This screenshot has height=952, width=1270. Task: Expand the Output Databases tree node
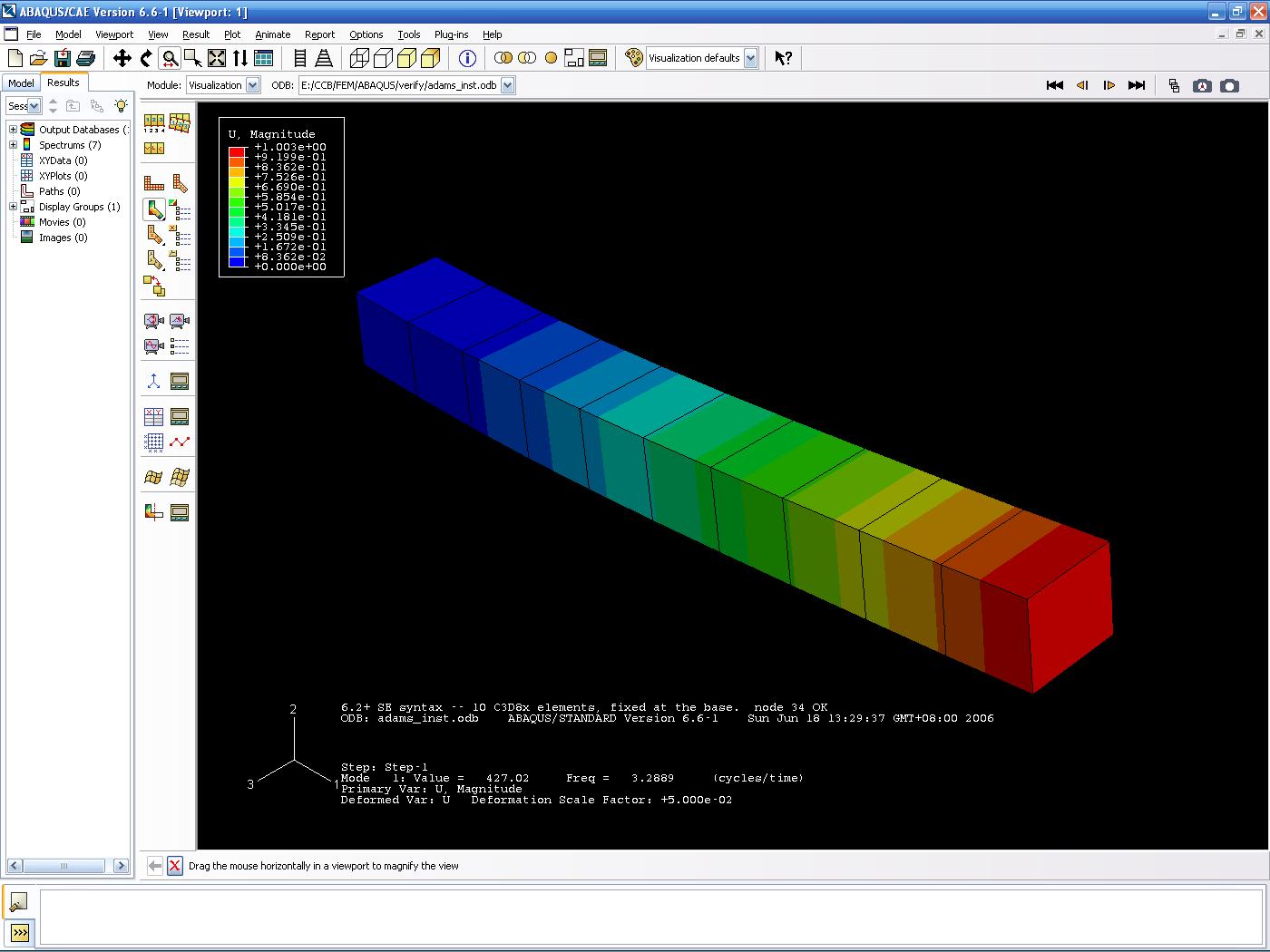click(14, 130)
